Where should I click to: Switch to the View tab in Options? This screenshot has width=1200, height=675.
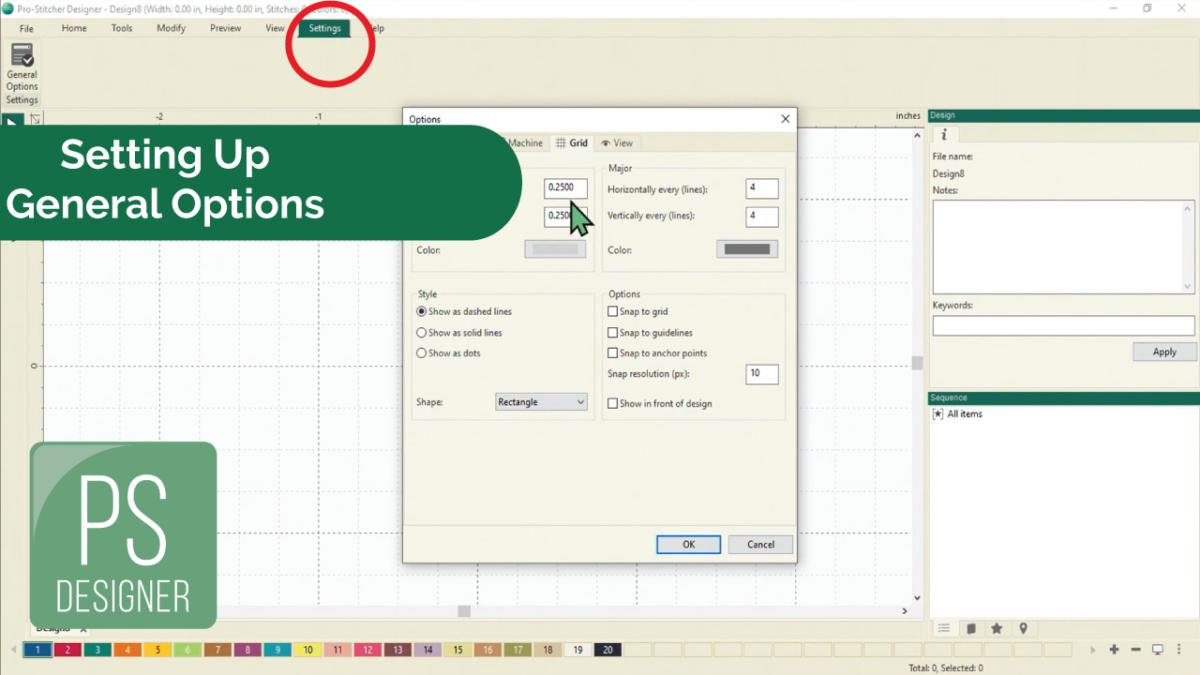pyautogui.click(x=617, y=143)
